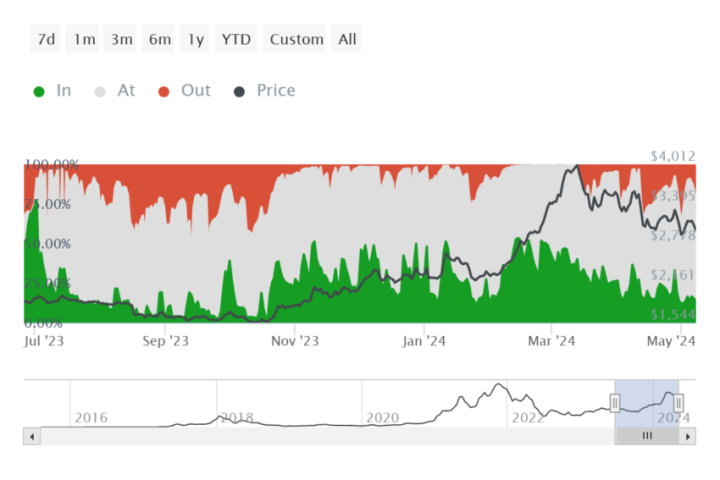The image size is (720, 480).
Task: Toggle the gray At series dot
Action: click(x=100, y=92)
